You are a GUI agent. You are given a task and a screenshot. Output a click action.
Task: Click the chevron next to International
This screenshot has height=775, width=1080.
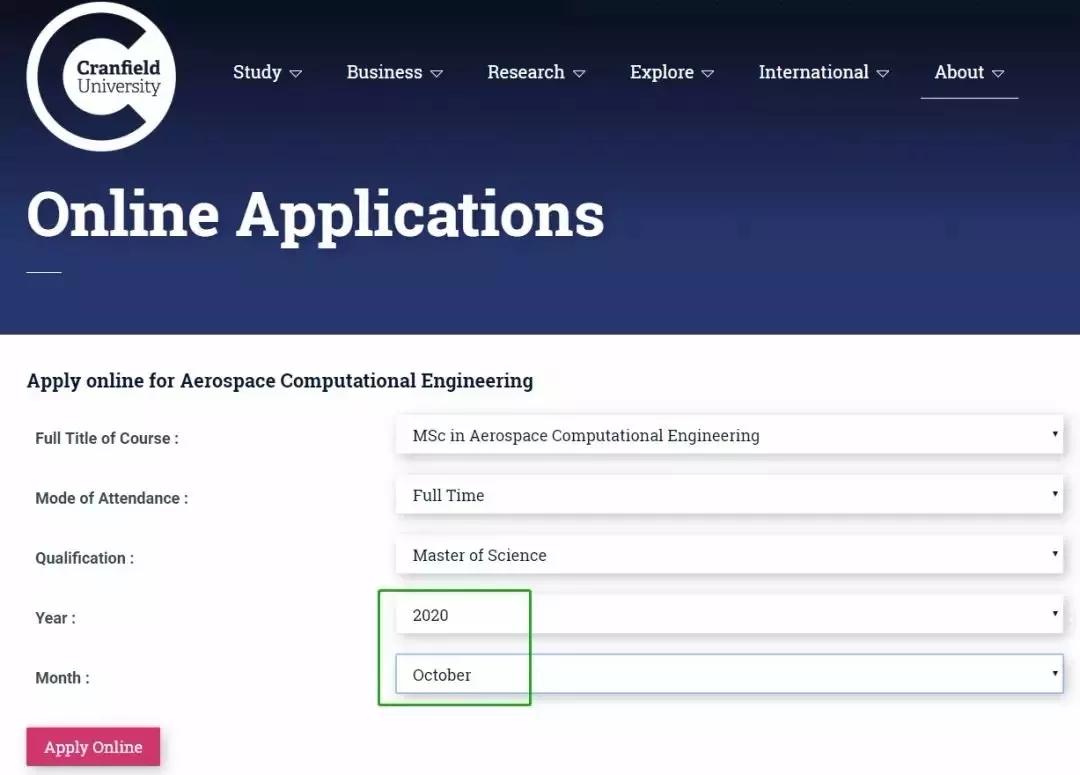[x=882, y=73]
